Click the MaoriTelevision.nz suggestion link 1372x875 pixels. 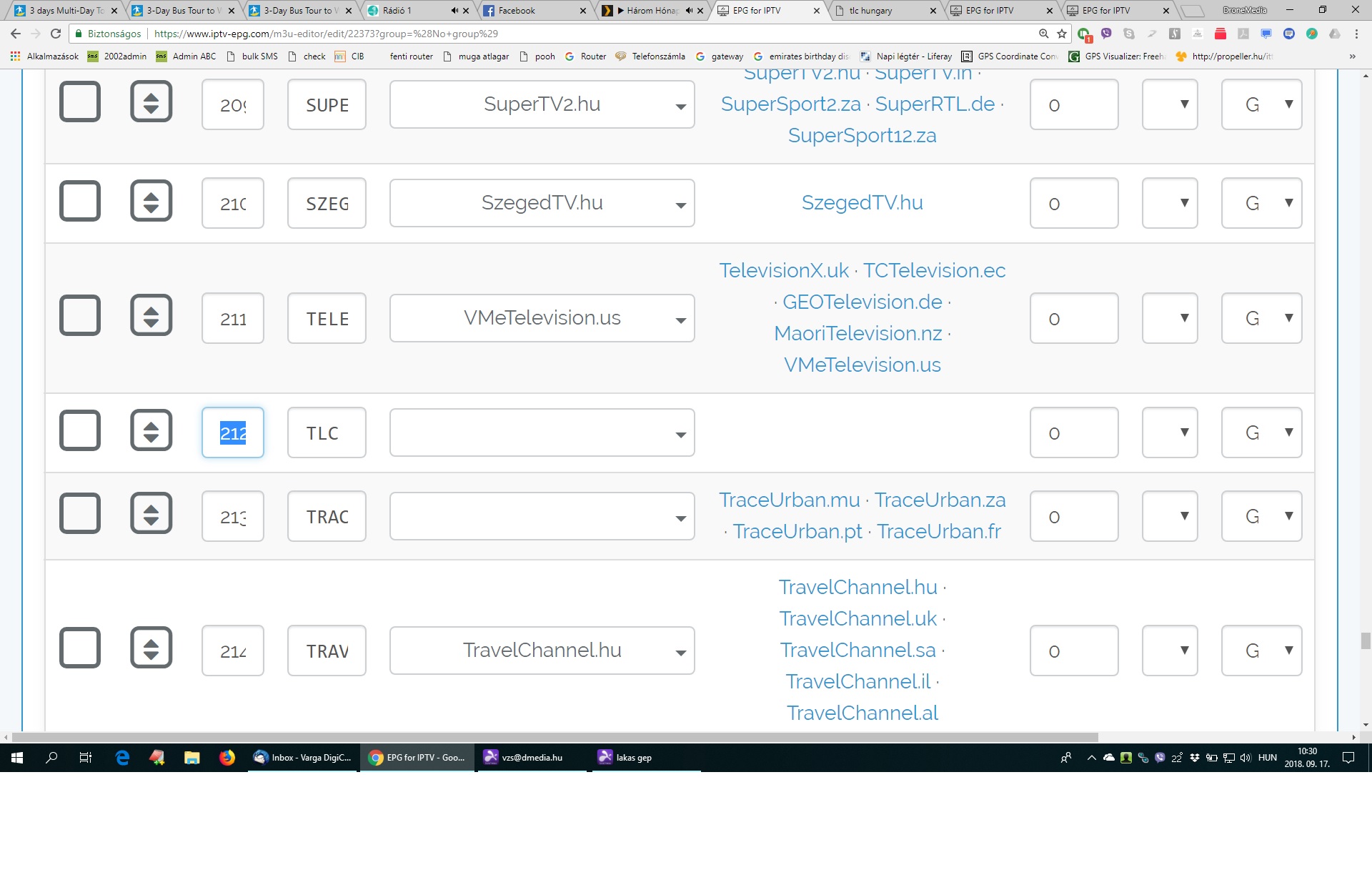point(857,334)
